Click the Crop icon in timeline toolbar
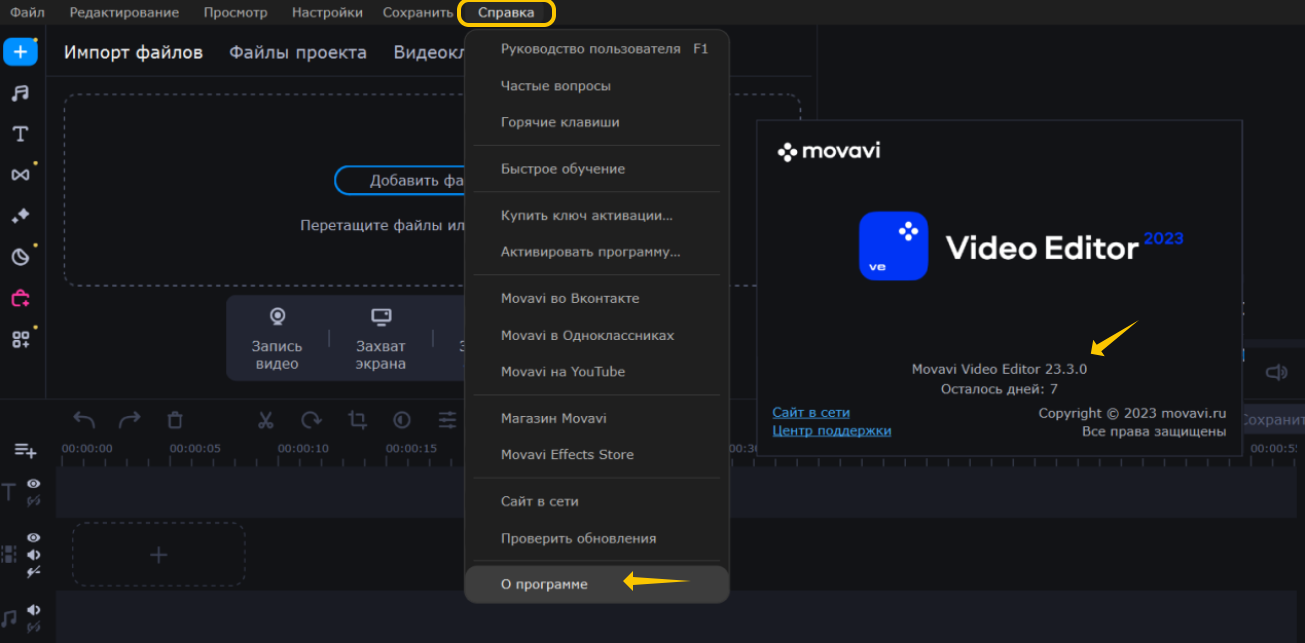The height and width of the screenshot is (643, 1305). [357, 420]
